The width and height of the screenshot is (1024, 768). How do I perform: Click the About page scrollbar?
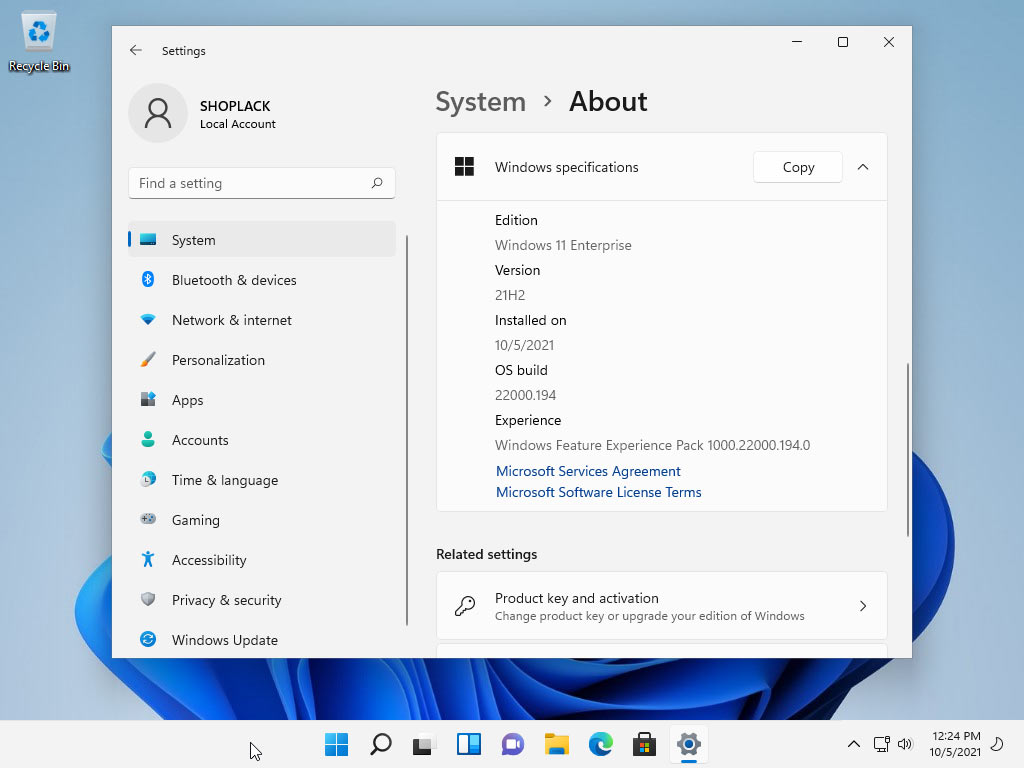pyautogui.click(x=908, y=449)
